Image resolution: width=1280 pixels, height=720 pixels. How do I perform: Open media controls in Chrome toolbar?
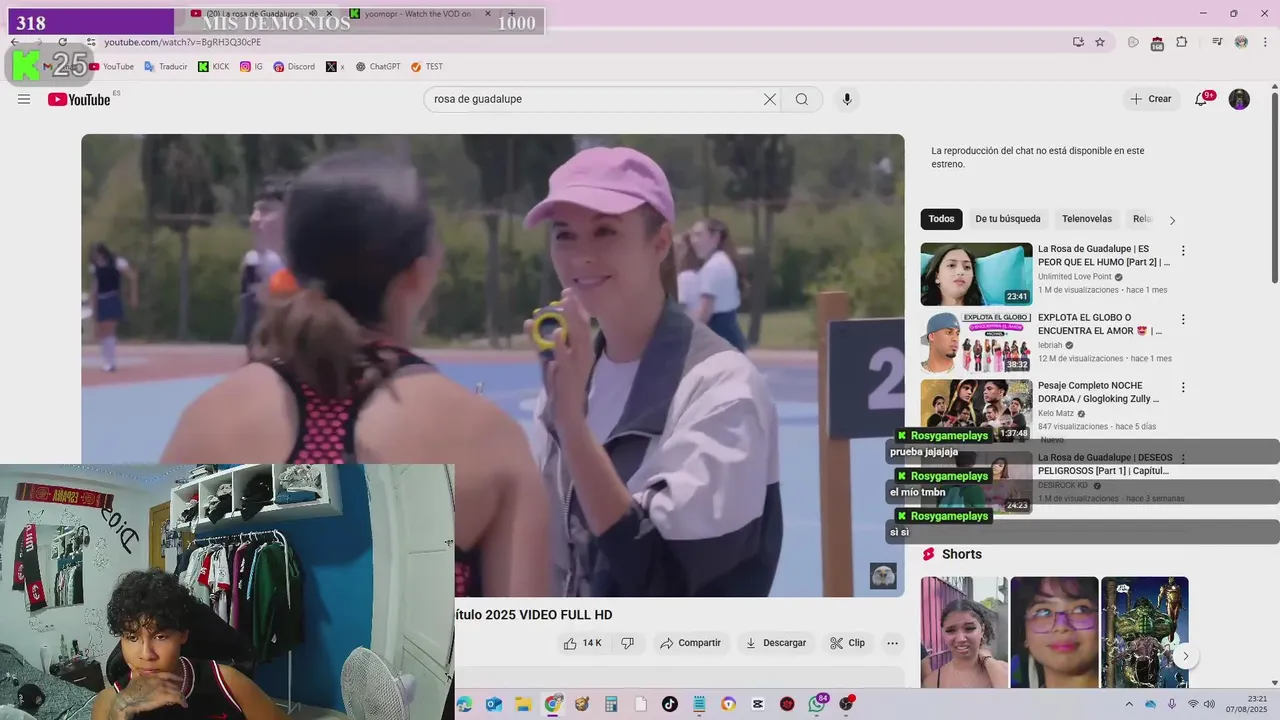1217,42
